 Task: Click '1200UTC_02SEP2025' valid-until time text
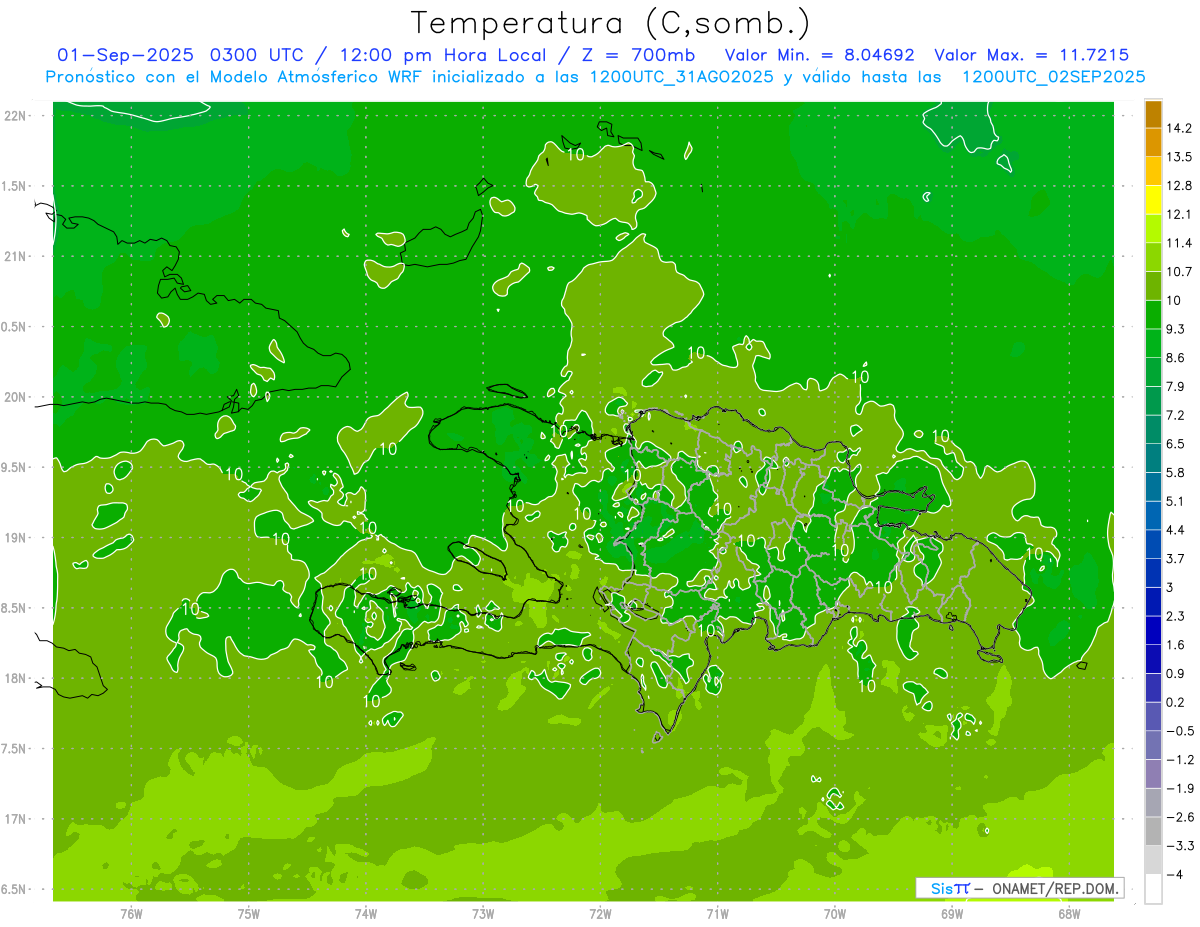click(1053, 77)
